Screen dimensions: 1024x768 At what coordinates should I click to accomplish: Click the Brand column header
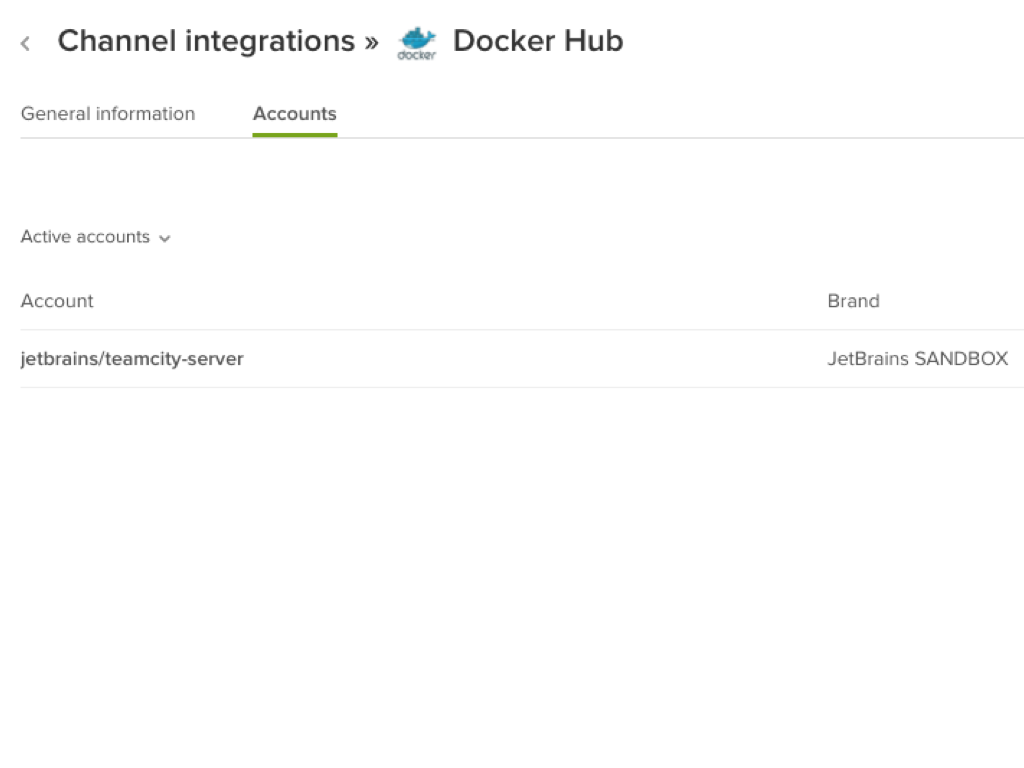pos(853,301)
